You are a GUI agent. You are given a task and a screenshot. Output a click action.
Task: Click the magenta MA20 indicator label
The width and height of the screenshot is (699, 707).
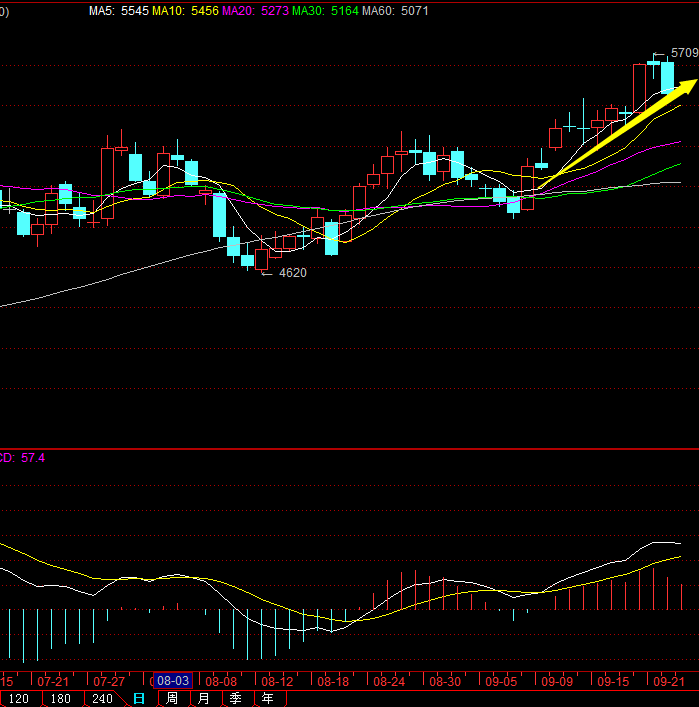254,11
